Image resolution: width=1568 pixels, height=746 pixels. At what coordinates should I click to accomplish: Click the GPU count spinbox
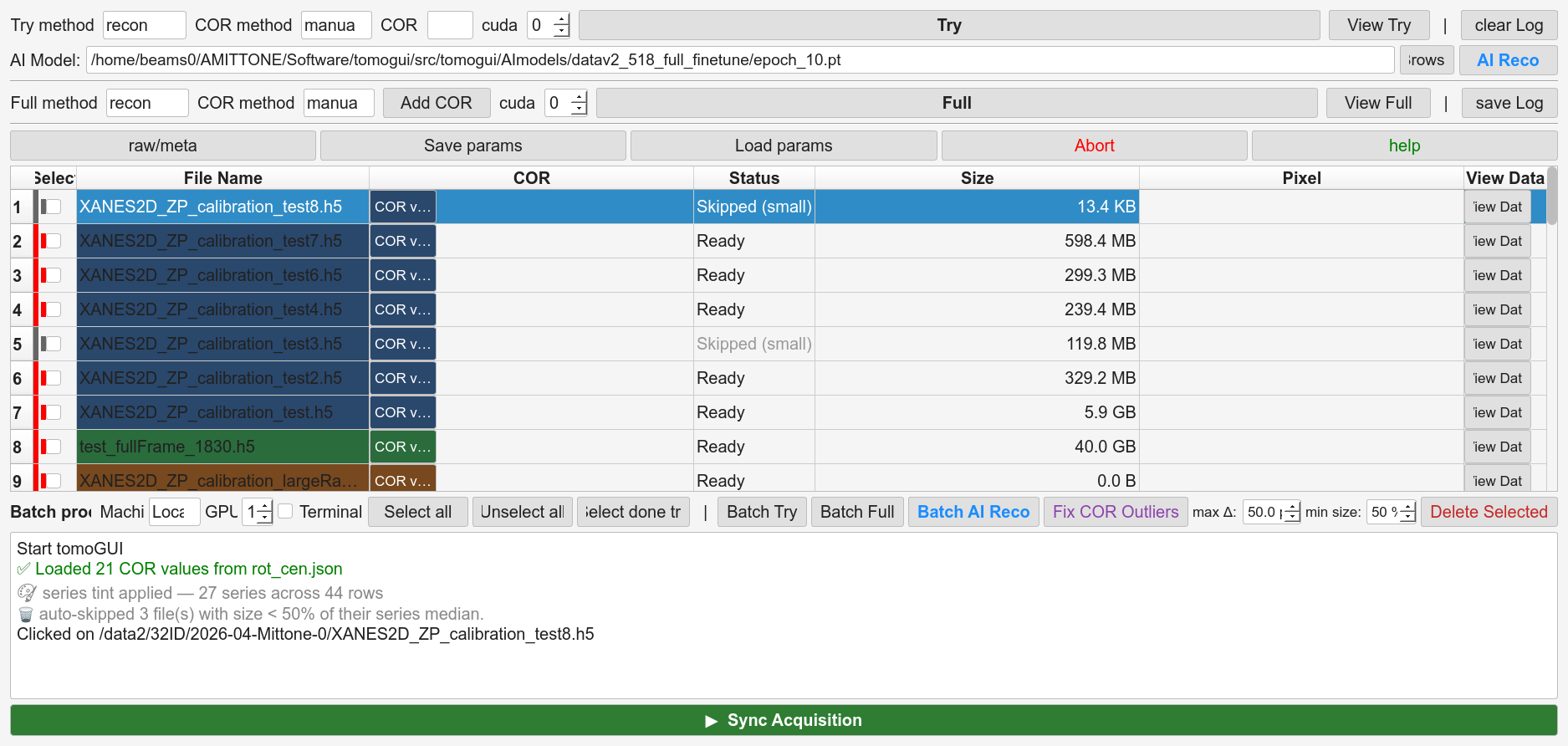[x=258, y=512]
